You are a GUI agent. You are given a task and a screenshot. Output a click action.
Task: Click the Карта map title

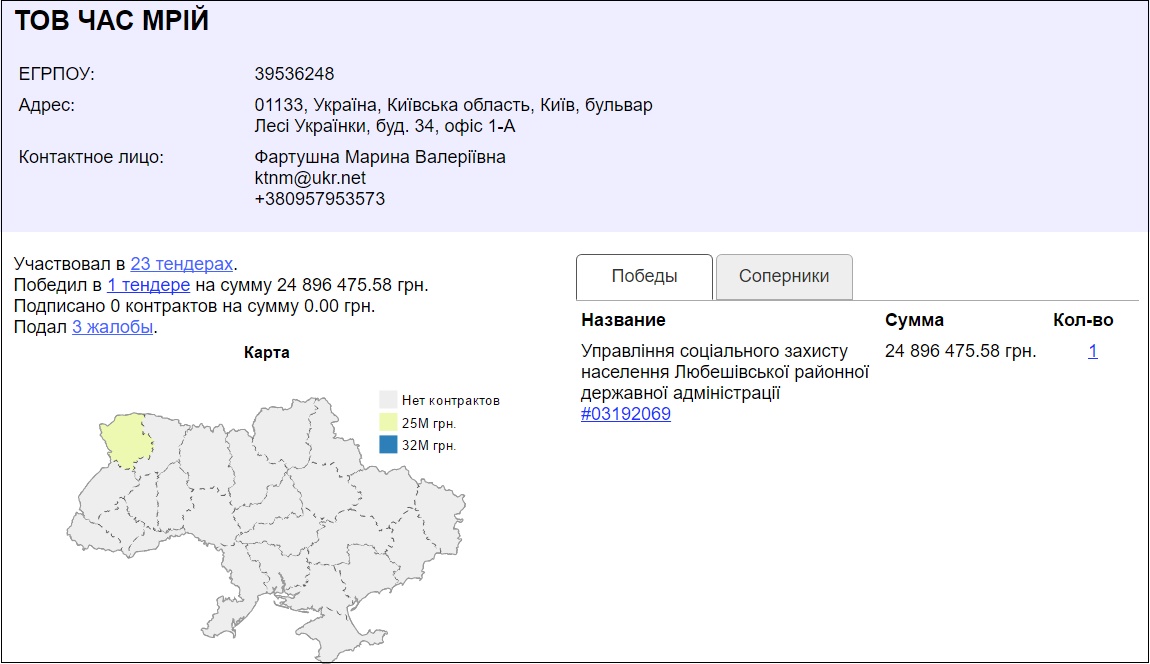(266, 353)
